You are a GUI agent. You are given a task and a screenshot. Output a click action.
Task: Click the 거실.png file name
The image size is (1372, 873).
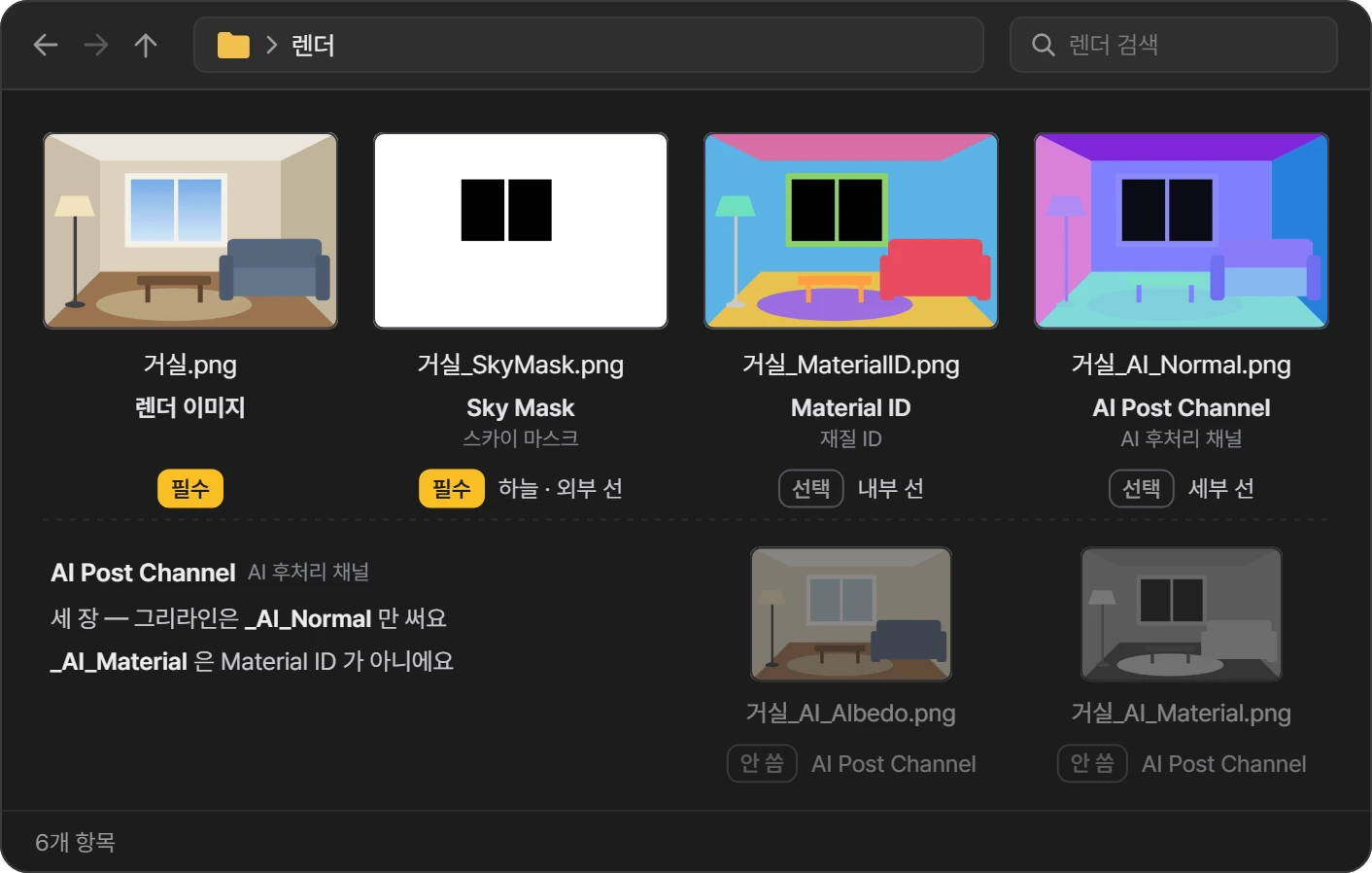click(190, 365)
